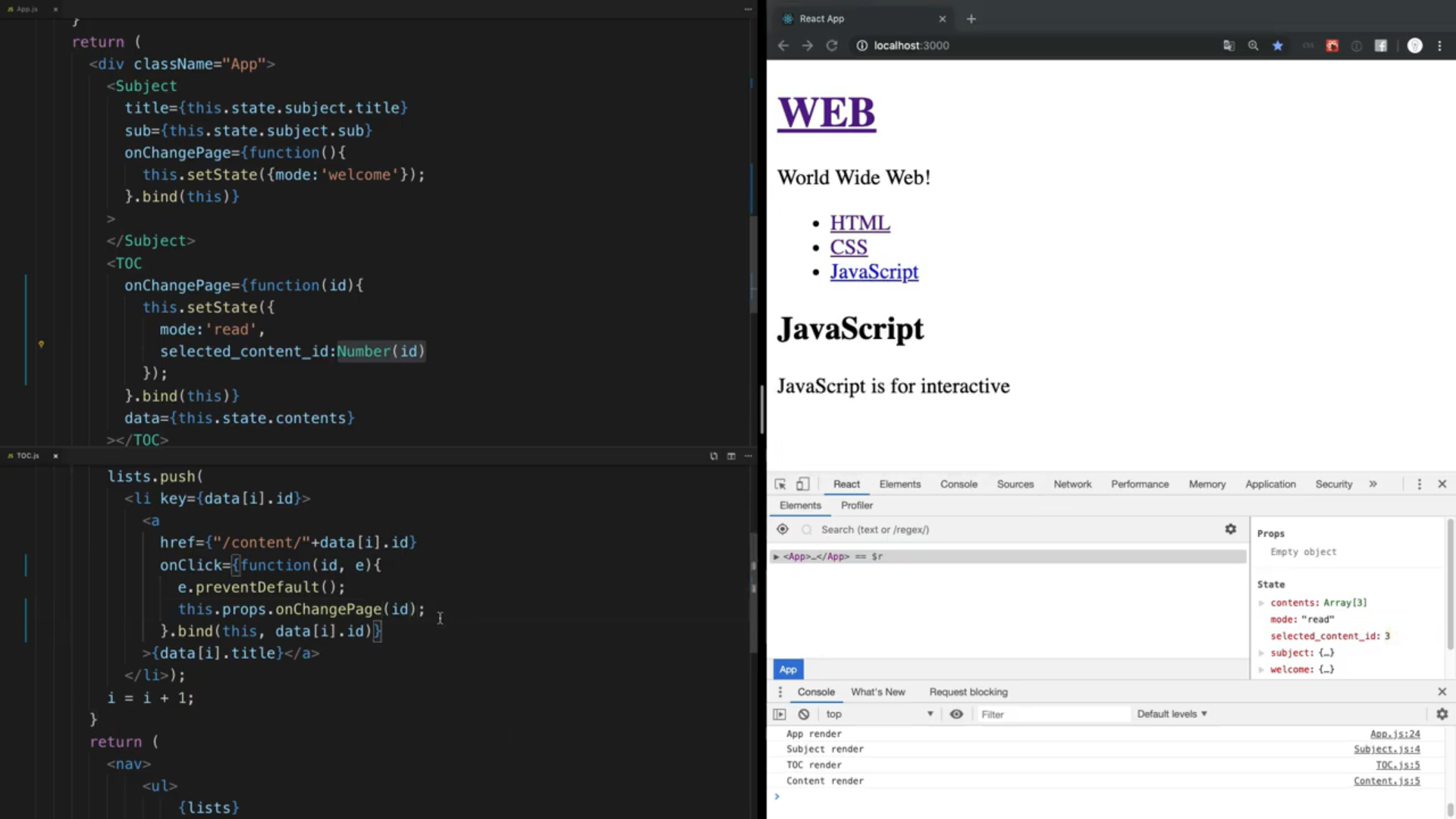Open React DevTools settings gear

(x=1230, y=529)
